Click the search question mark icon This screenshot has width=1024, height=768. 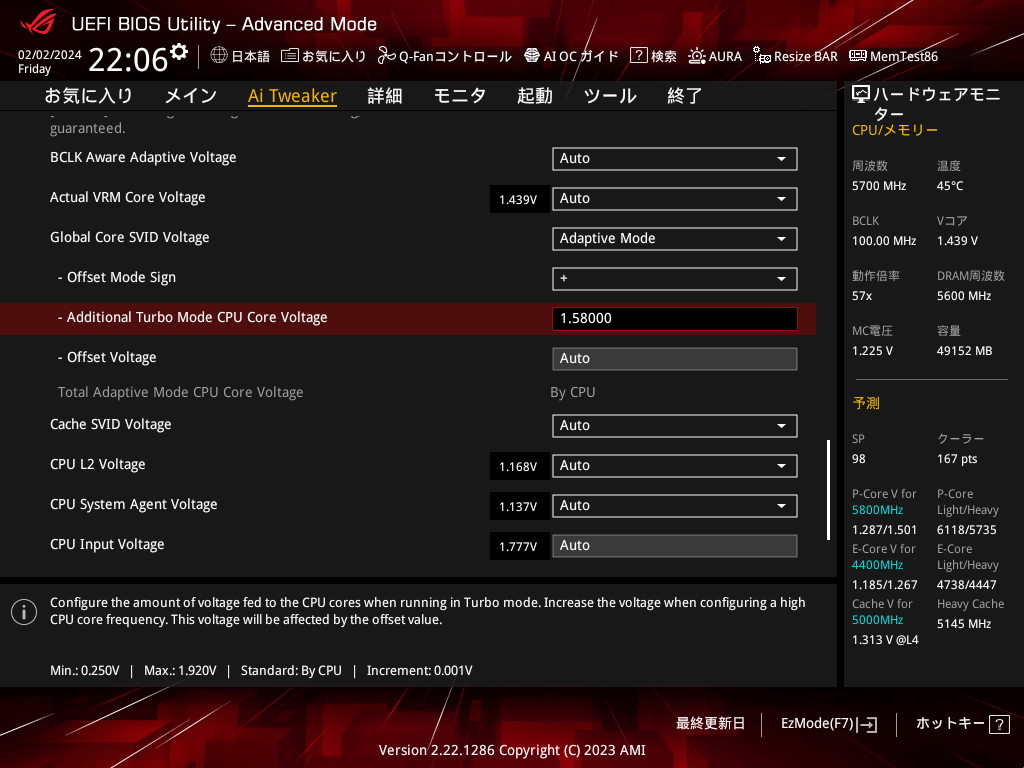[638, 56]
